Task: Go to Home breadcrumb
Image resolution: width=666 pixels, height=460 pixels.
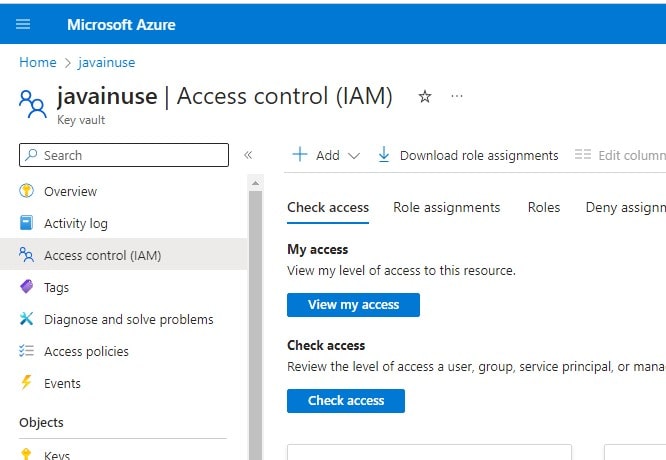Action: 38,62
